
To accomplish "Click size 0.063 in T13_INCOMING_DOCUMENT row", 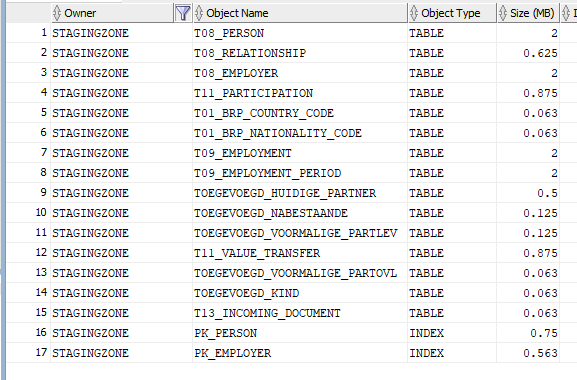I will point(528,313).
